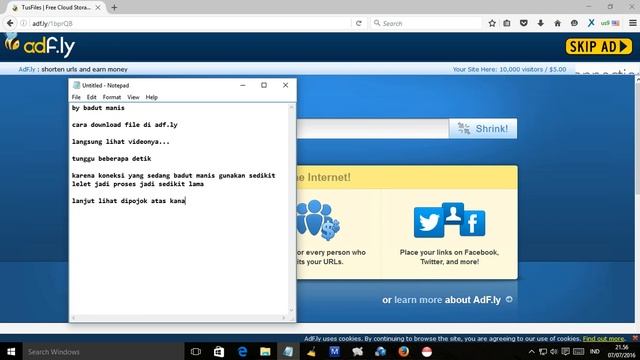Screen dimensions: 640x360
Task: Click the Shrink! button
Action: pos(483,129)
